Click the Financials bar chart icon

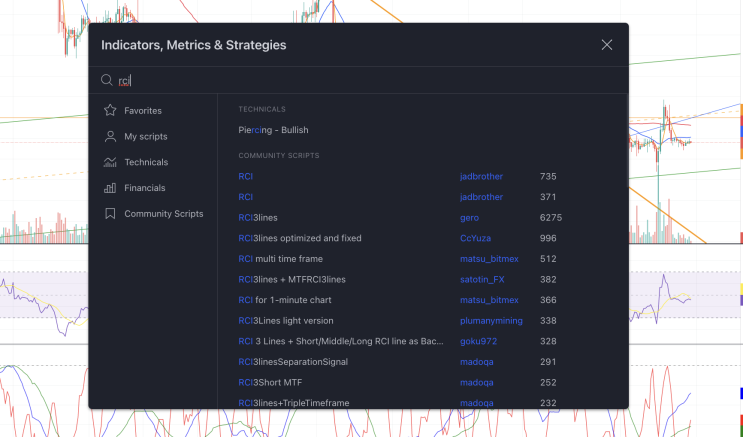click(x=110, y=188)
